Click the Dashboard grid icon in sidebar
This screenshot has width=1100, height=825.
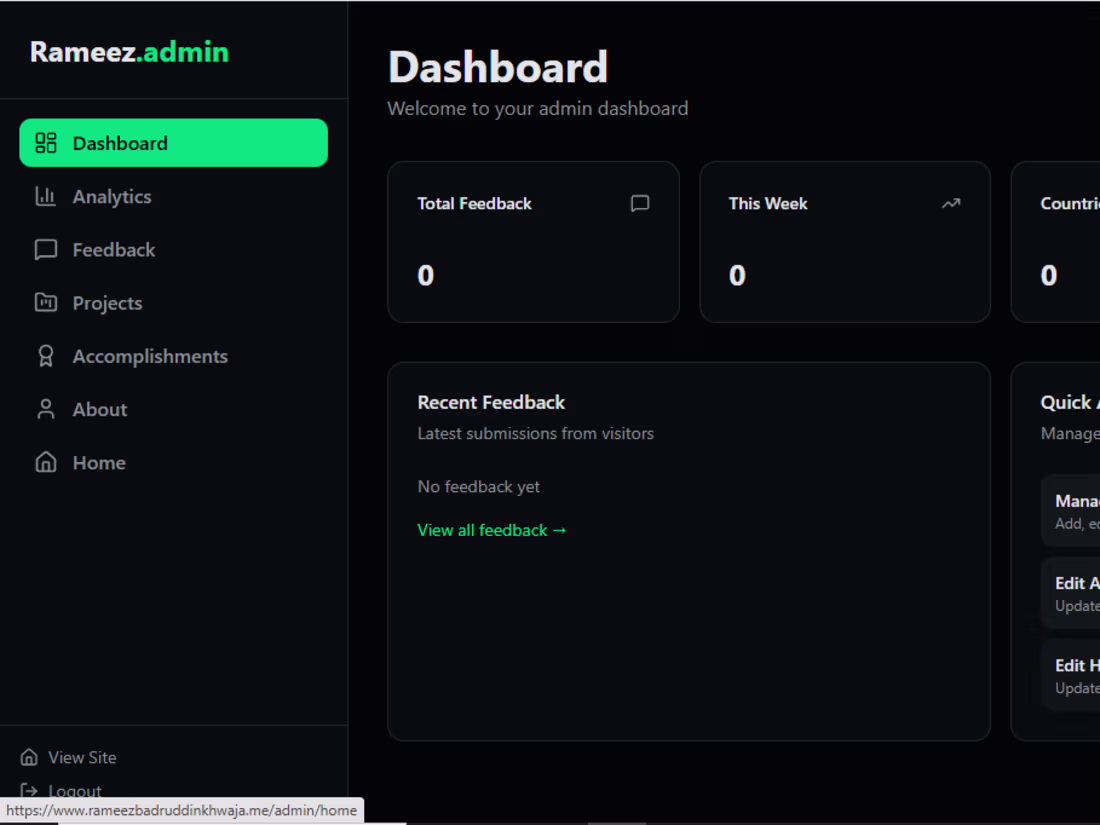(46, 143)
